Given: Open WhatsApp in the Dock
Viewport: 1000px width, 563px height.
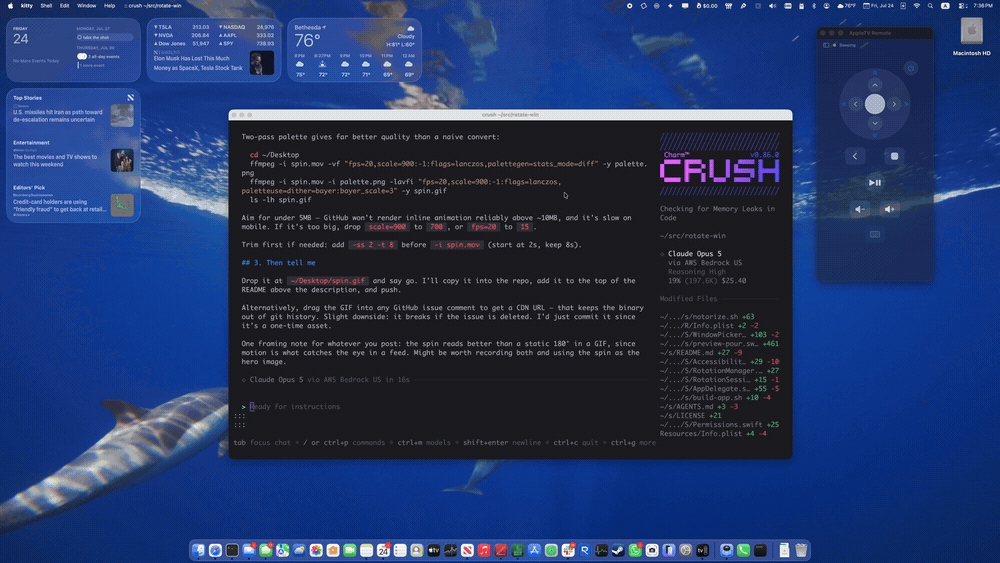Looking at the screenshot, I should (x=635, y=550).
